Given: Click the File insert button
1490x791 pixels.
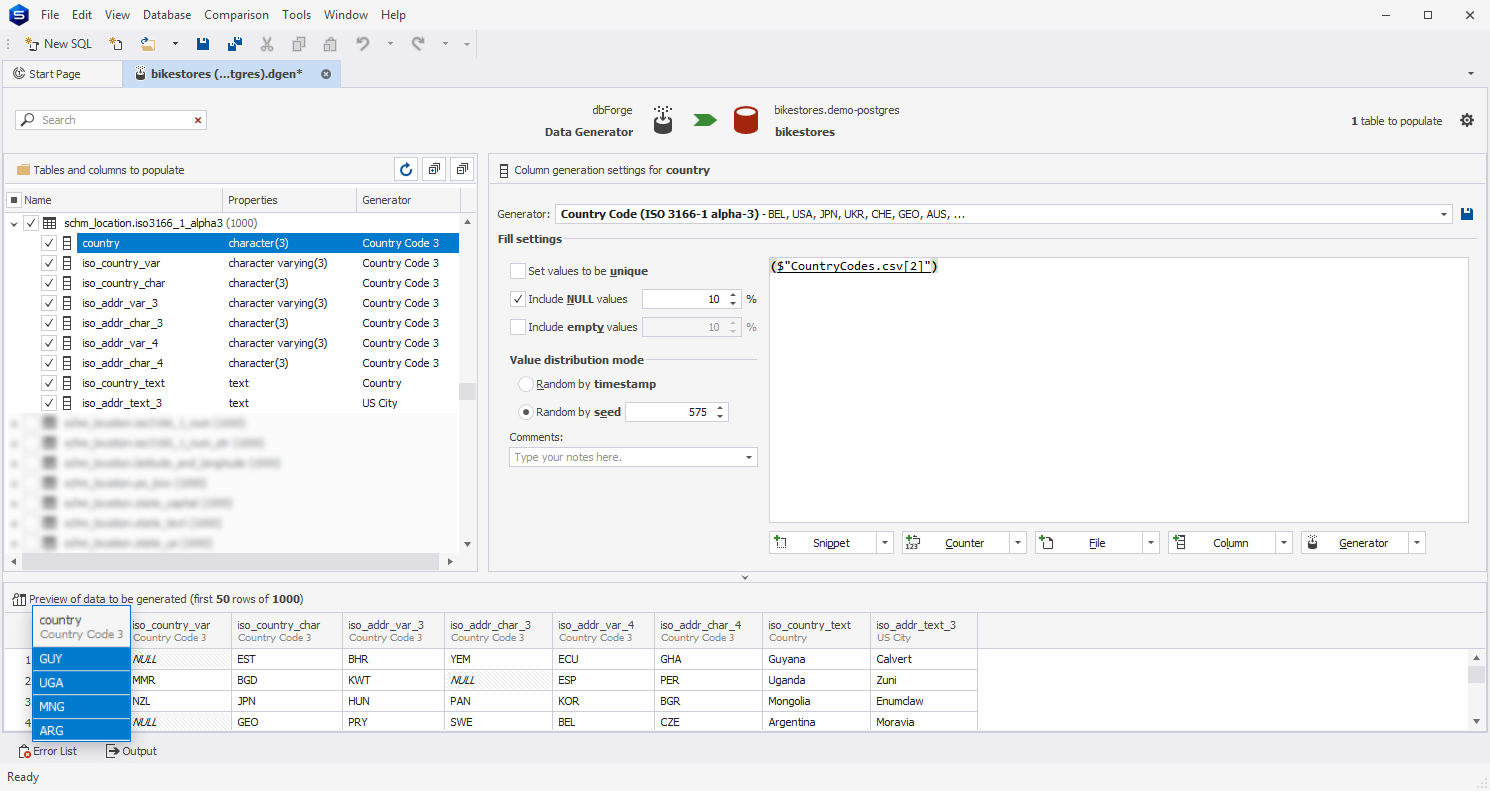Looking at the screenshot, I should click(x=1089, y=543).
